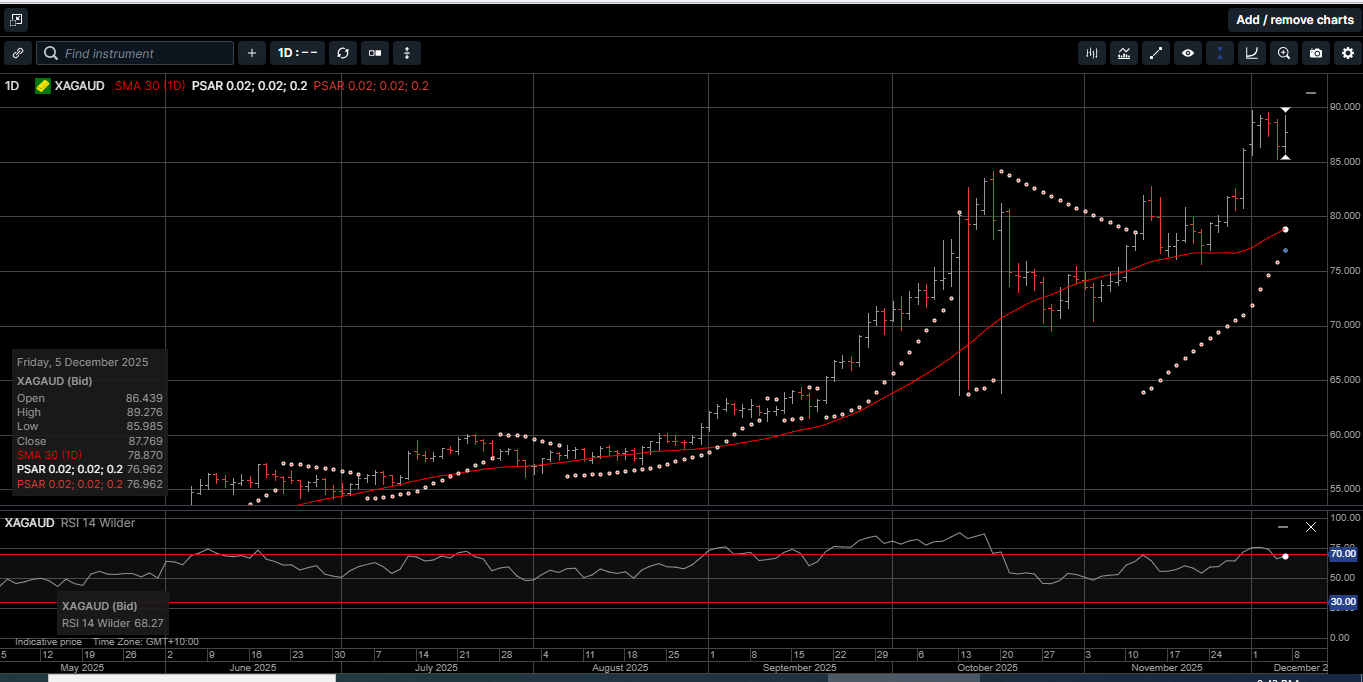Open the chart zoom-in tool
This screenshot has height=682, width=1363.
tap(1284, 53)
